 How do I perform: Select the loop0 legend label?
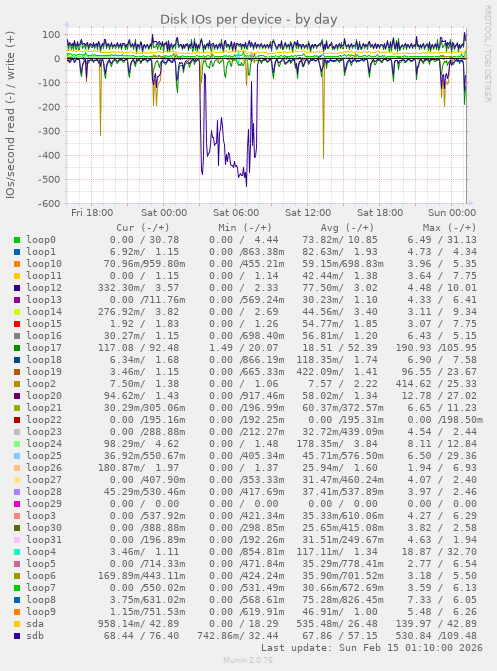[41, 240]
